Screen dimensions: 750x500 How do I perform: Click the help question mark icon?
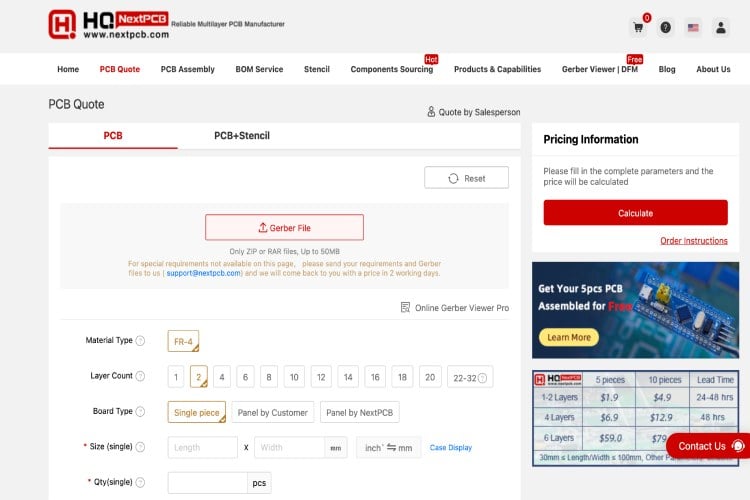pos(666,27)
